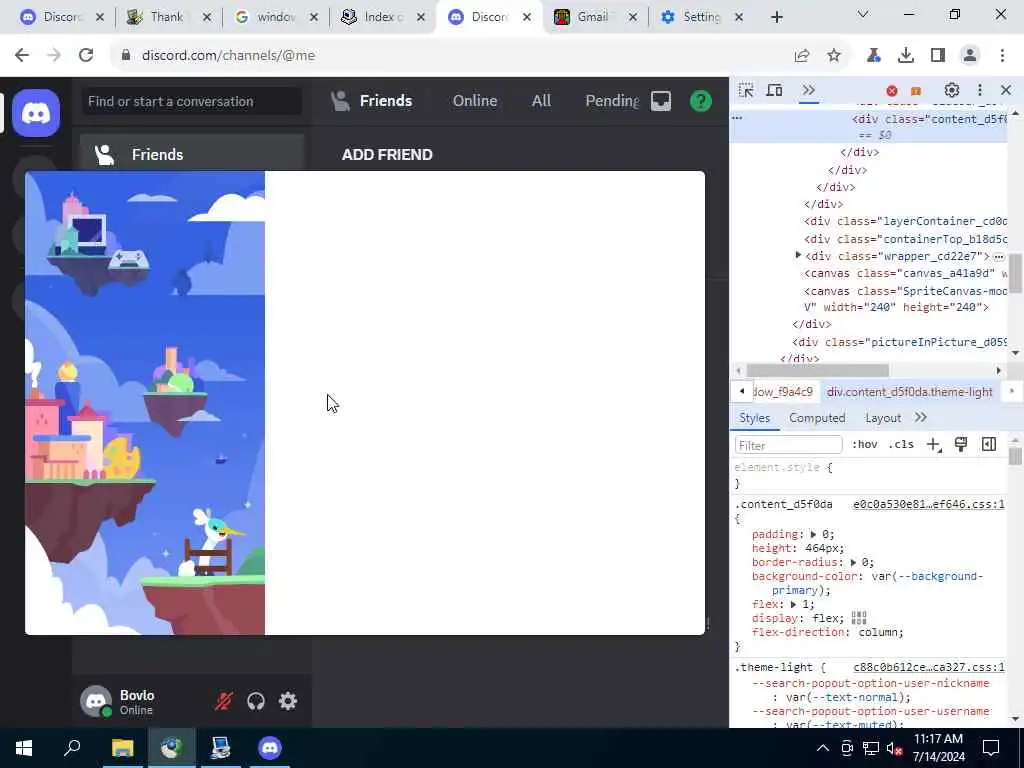
Task: Open File Explorer from taskbar
Action: point(122,748)
